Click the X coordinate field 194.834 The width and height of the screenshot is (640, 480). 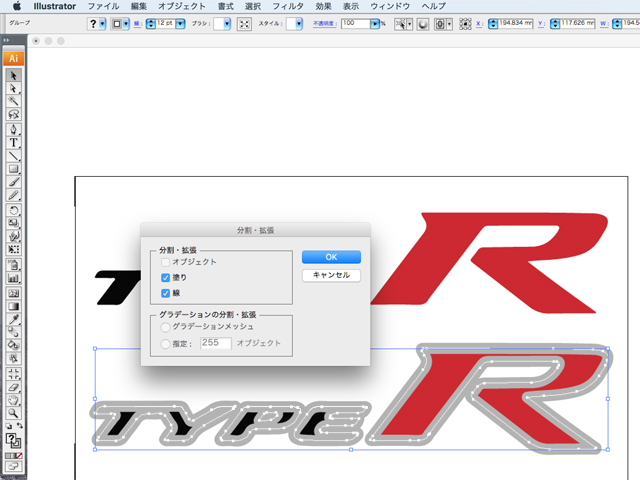(516, 23)
